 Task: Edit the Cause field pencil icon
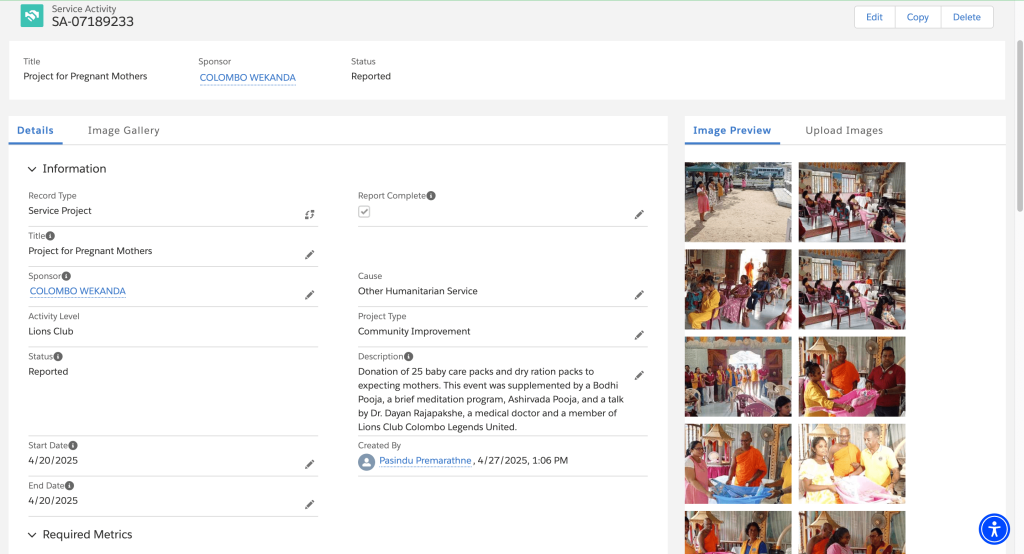pos(639,295)
